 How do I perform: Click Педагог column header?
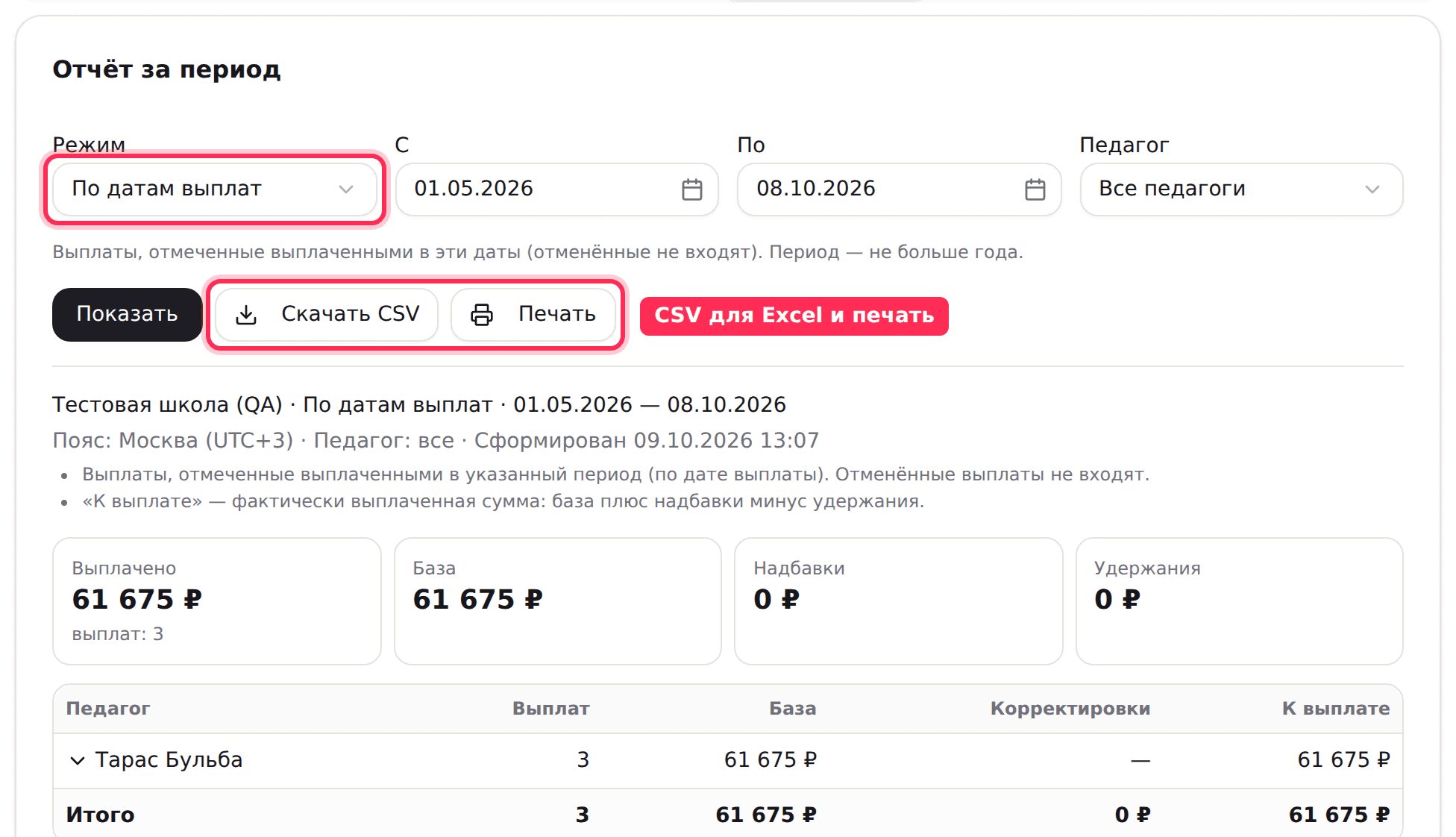click(x=108, y=709)
